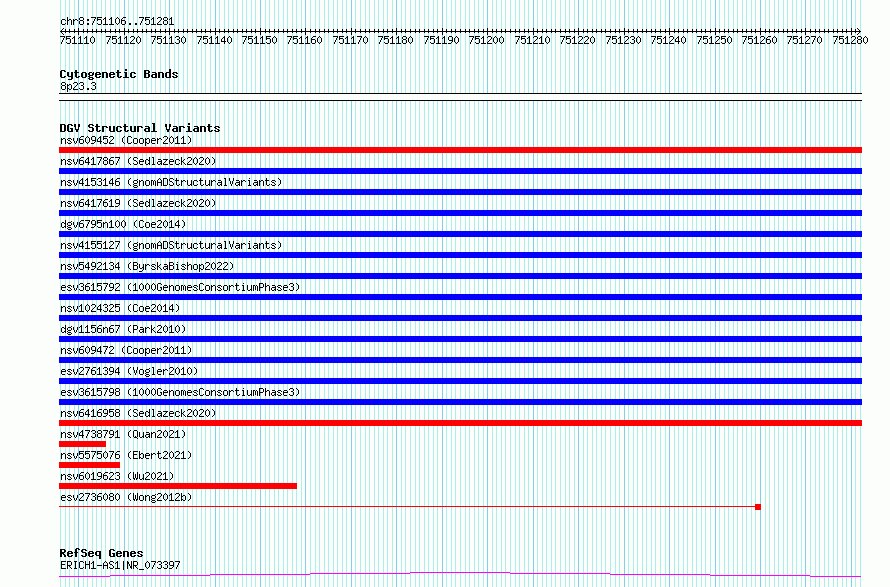This screenshot has width=890, height=587.
Task: Click the Cytogenetic Bands track title
Action: tap(119, 74)
